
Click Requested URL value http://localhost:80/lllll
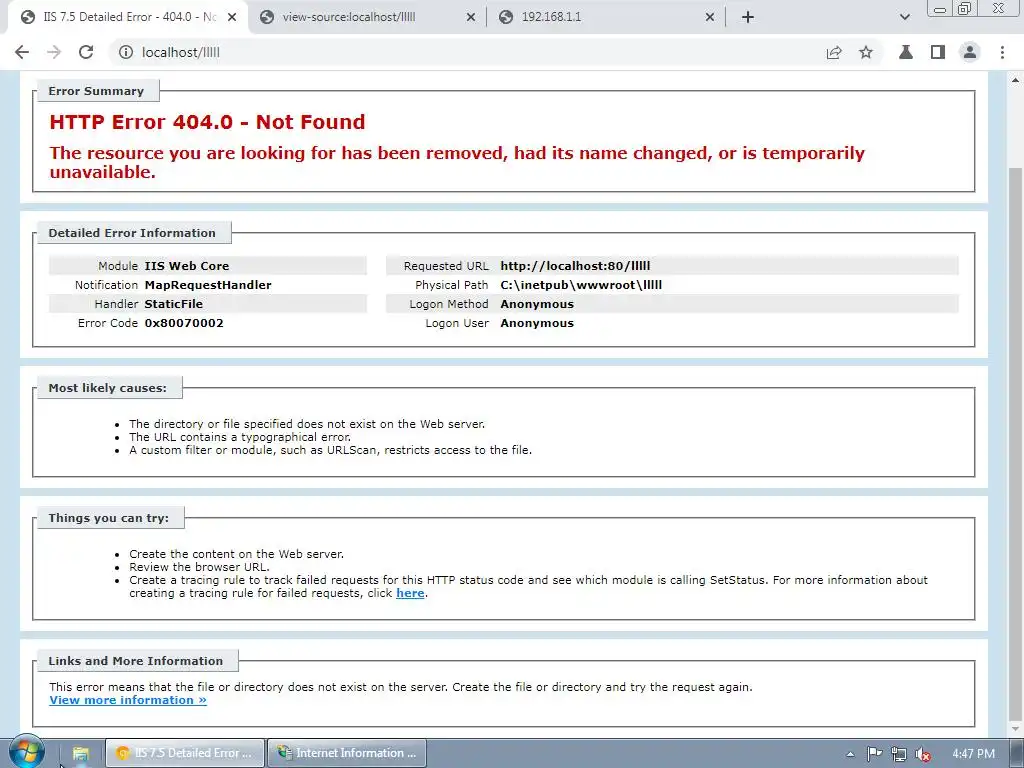[x=575, y=266]
